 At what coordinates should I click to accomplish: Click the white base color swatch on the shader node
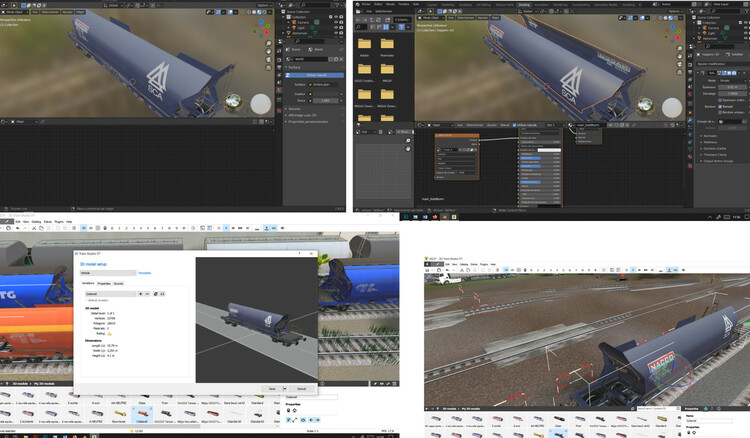(549, 150)
